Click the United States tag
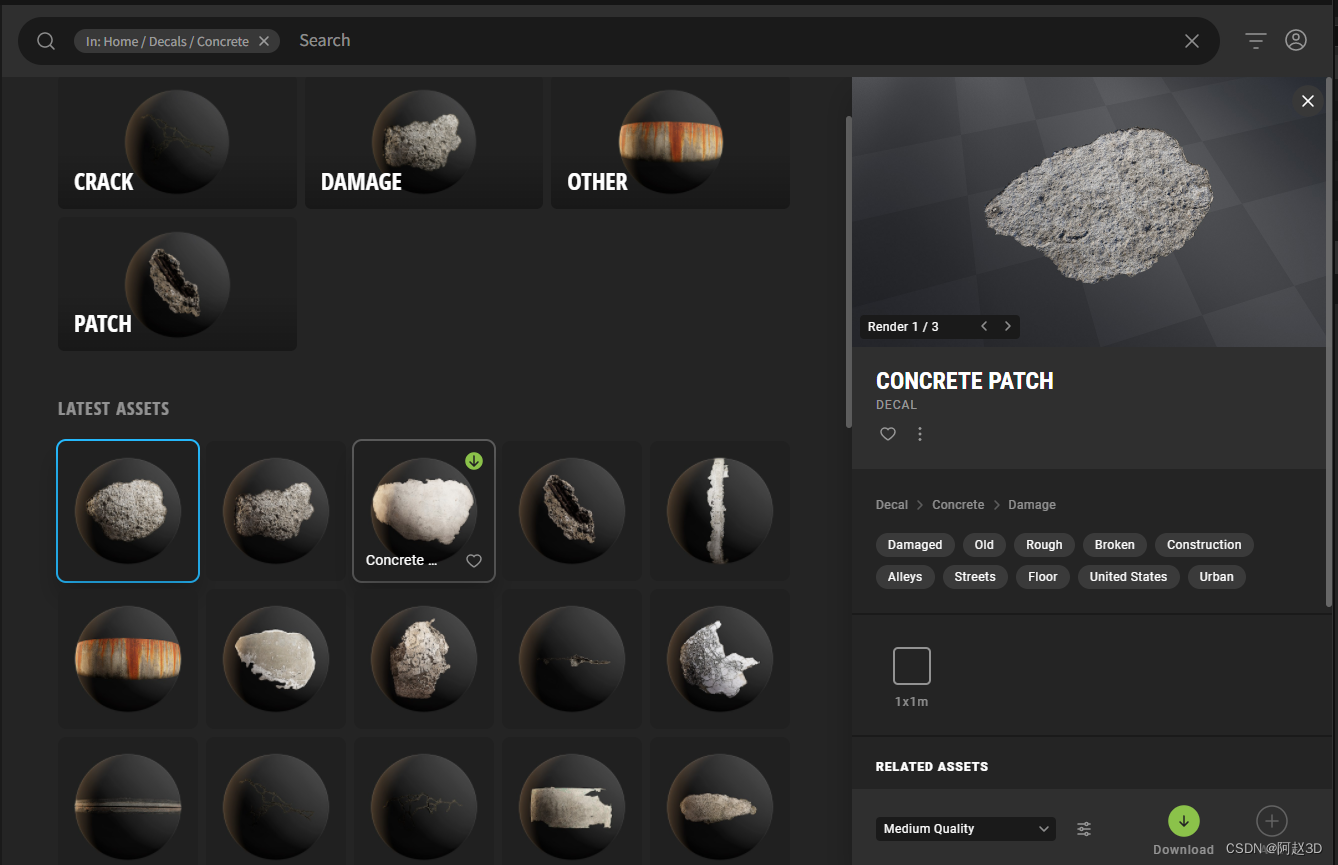This screenshot has height=865, width=1338. tap(1128, 577)
